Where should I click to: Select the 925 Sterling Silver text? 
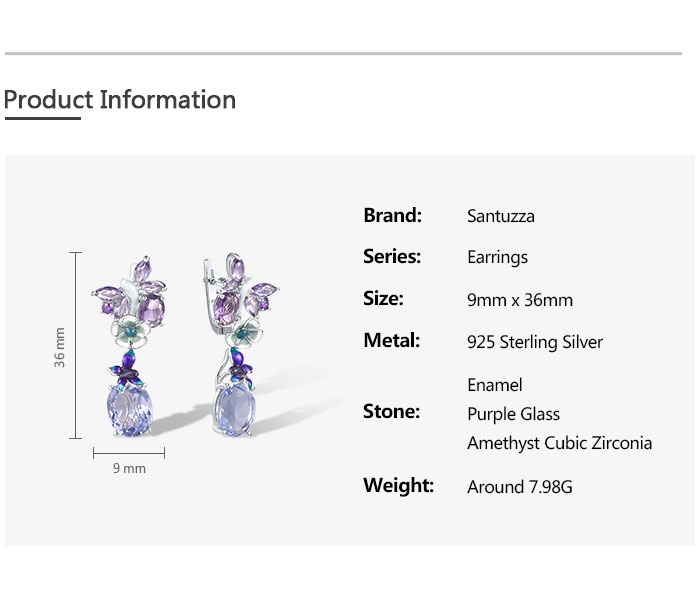pos(535,342)
